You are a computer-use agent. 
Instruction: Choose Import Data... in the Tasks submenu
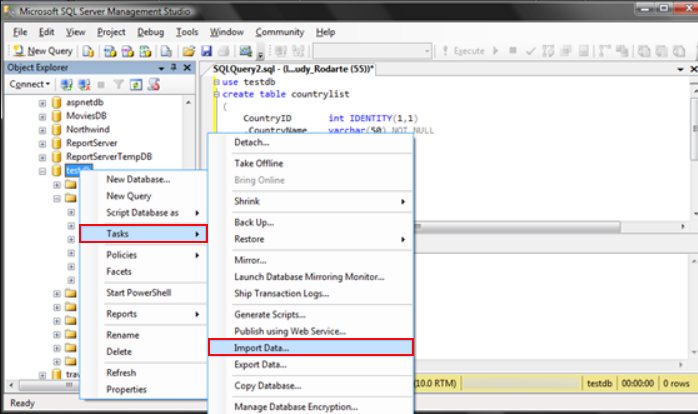click(x=311, y=348)
